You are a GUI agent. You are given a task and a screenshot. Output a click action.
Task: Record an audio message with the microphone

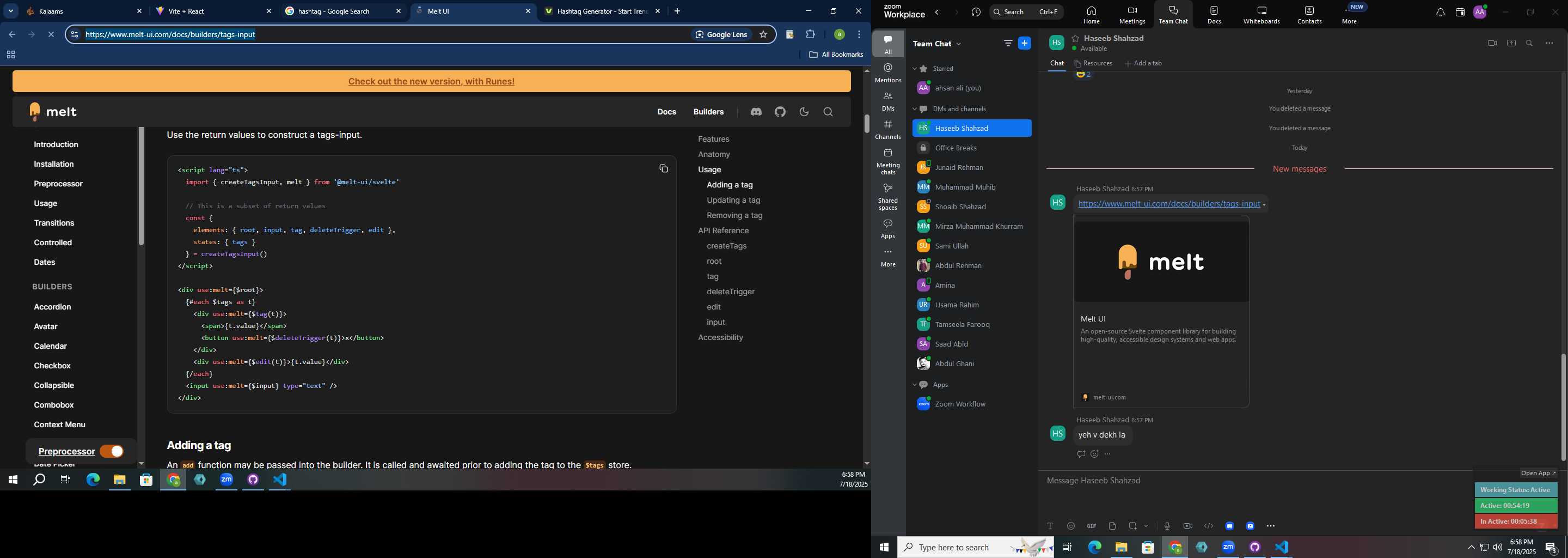point(1167,526)
